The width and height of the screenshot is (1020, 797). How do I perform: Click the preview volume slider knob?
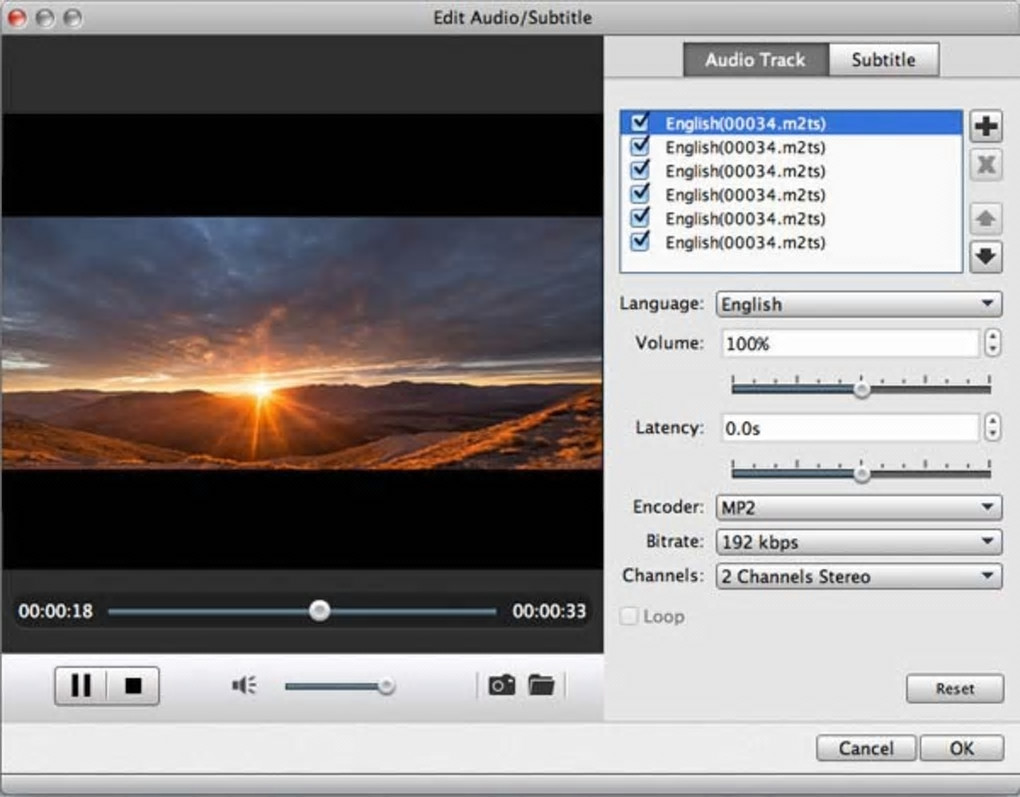[386, 686]
